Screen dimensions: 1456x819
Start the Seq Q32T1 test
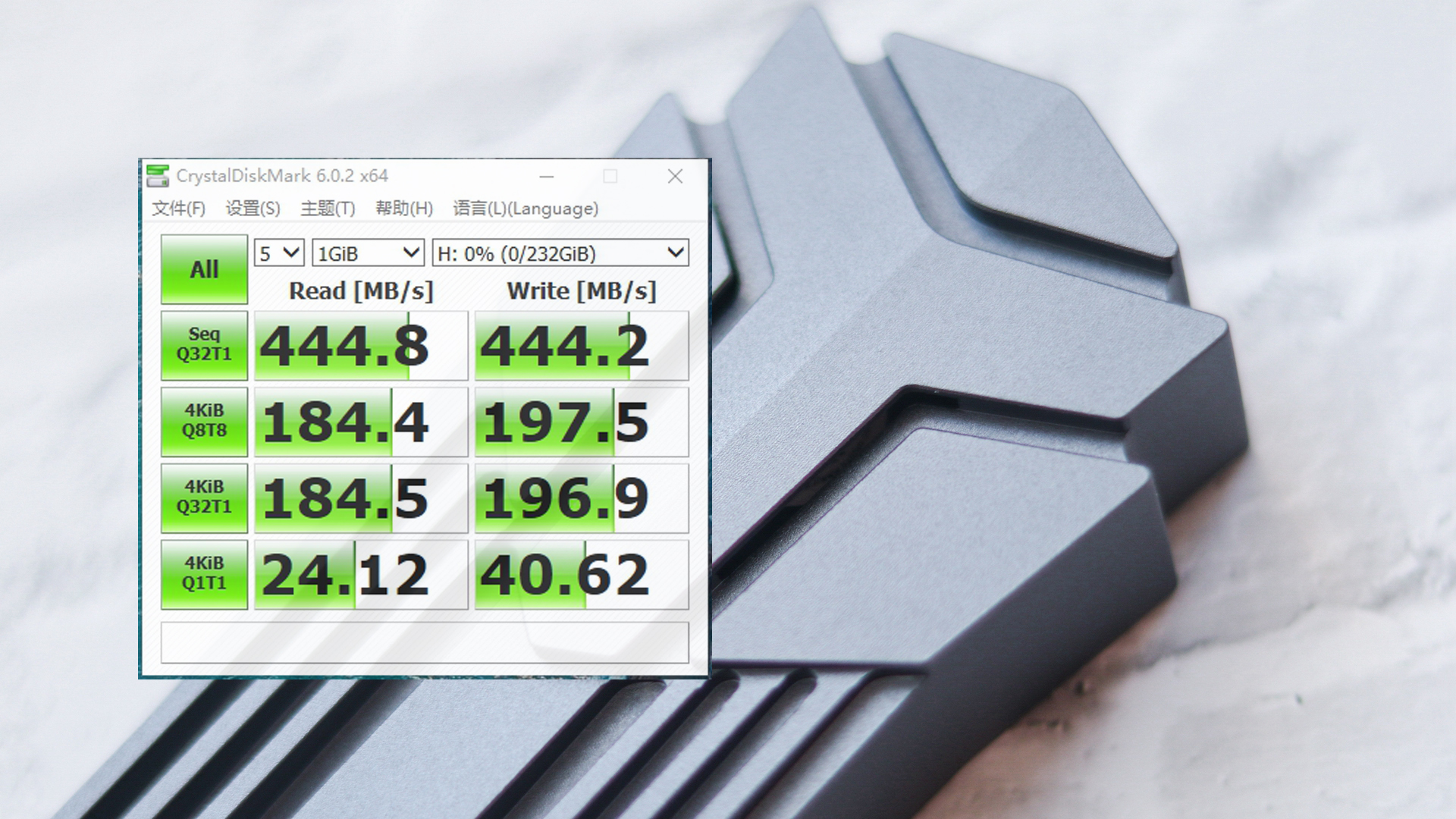point(204,345)
